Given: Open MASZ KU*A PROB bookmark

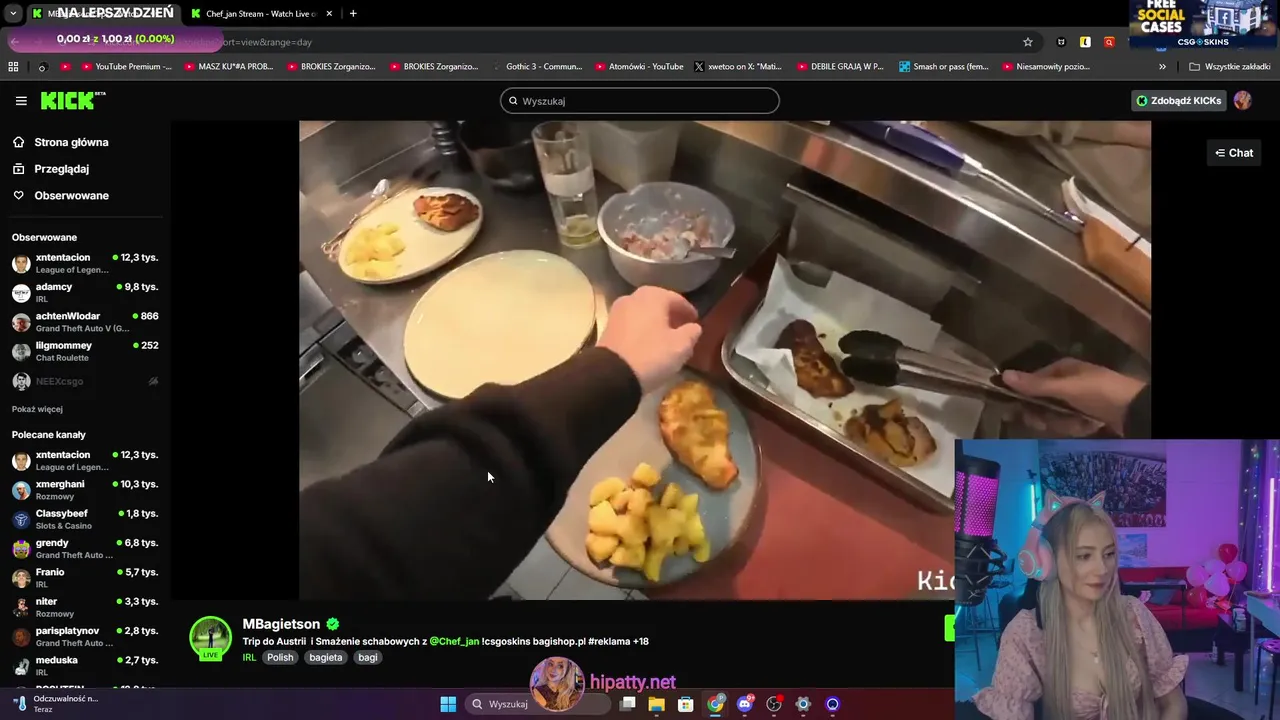Looking at the screenshot, I should (228, 67).
